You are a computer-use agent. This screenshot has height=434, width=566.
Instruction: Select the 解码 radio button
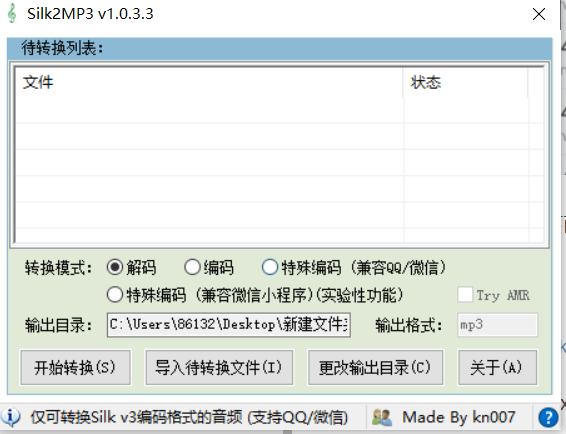(x=115, y=268)
